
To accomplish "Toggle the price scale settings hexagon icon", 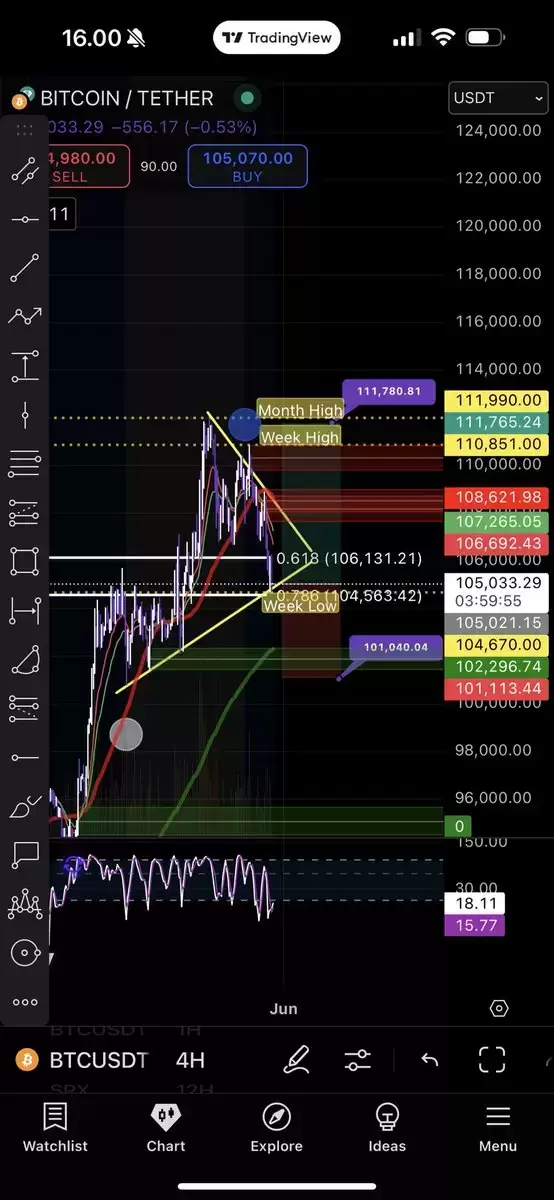I will pos(499,1008).
